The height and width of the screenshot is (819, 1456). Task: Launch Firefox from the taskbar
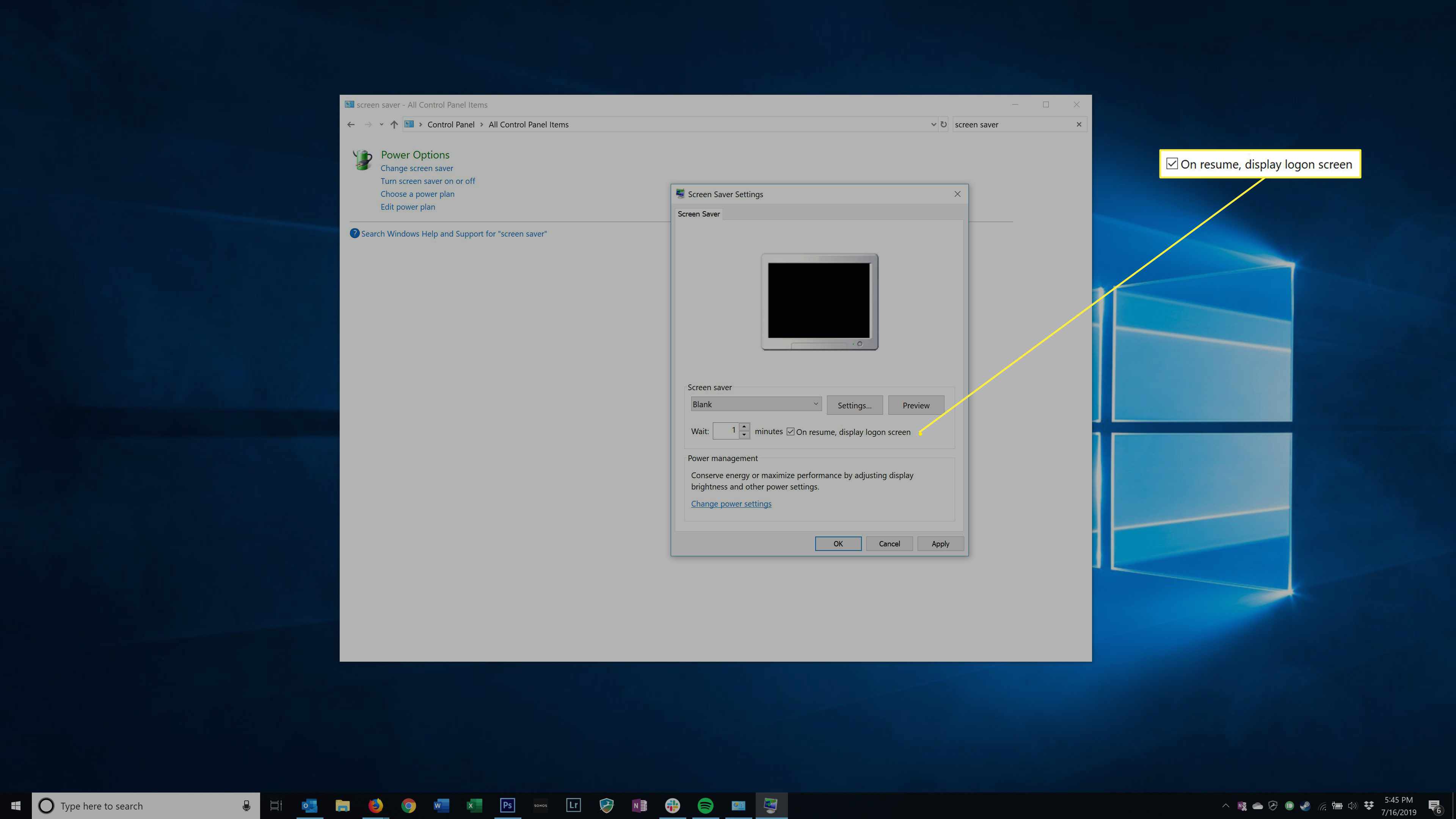coord(376,805)
